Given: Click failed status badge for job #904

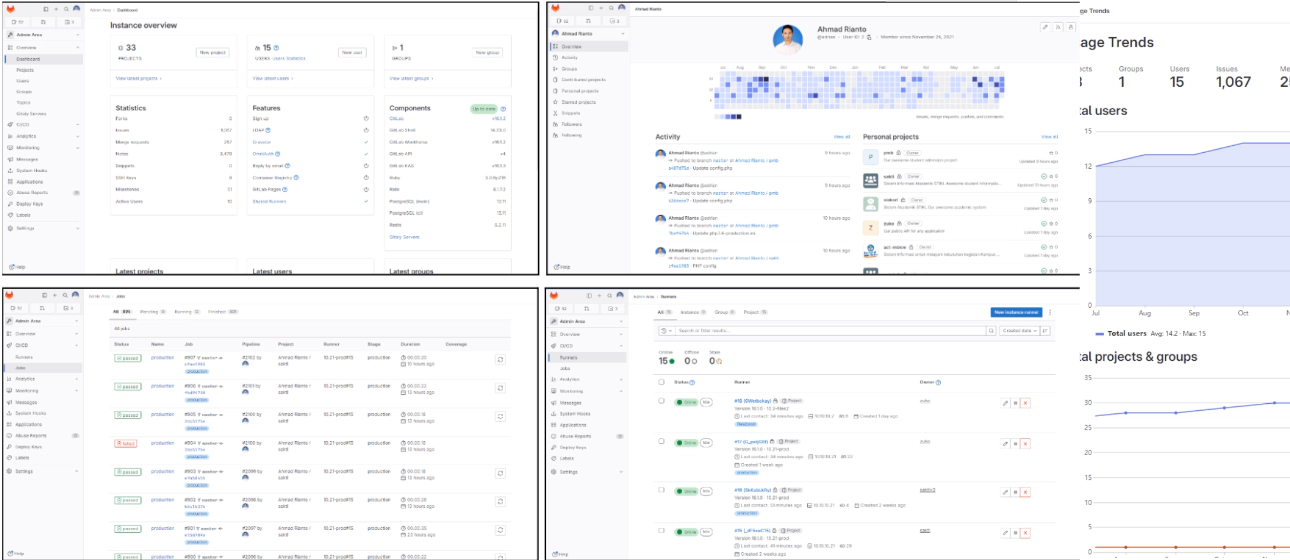Looking at the screenshot, I should click(x=126, y=442).
